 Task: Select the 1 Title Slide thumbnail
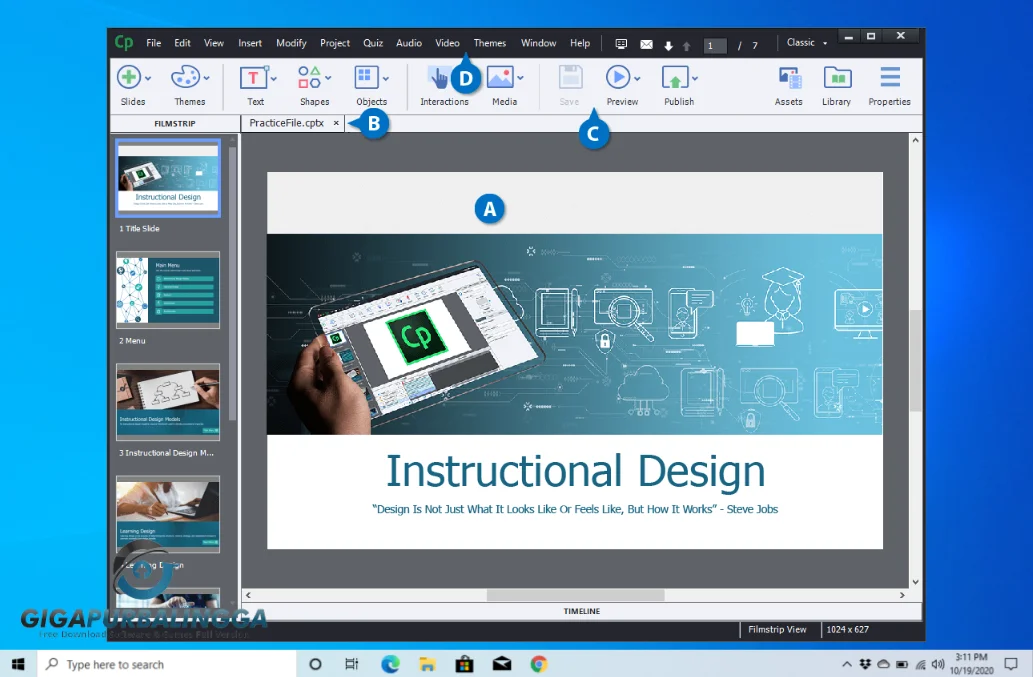[x=168, y=178]
